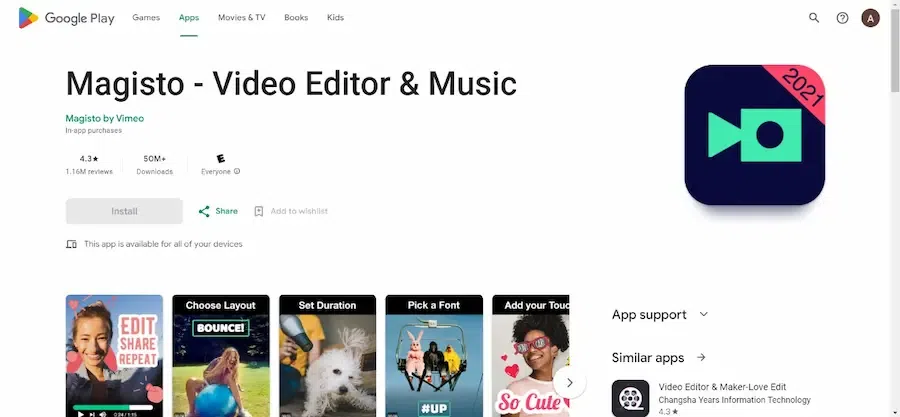The height and width of the screenshot is (417, 900).
Task: Open the Set Duration screenshot
Action: click(x=327, y=356)
